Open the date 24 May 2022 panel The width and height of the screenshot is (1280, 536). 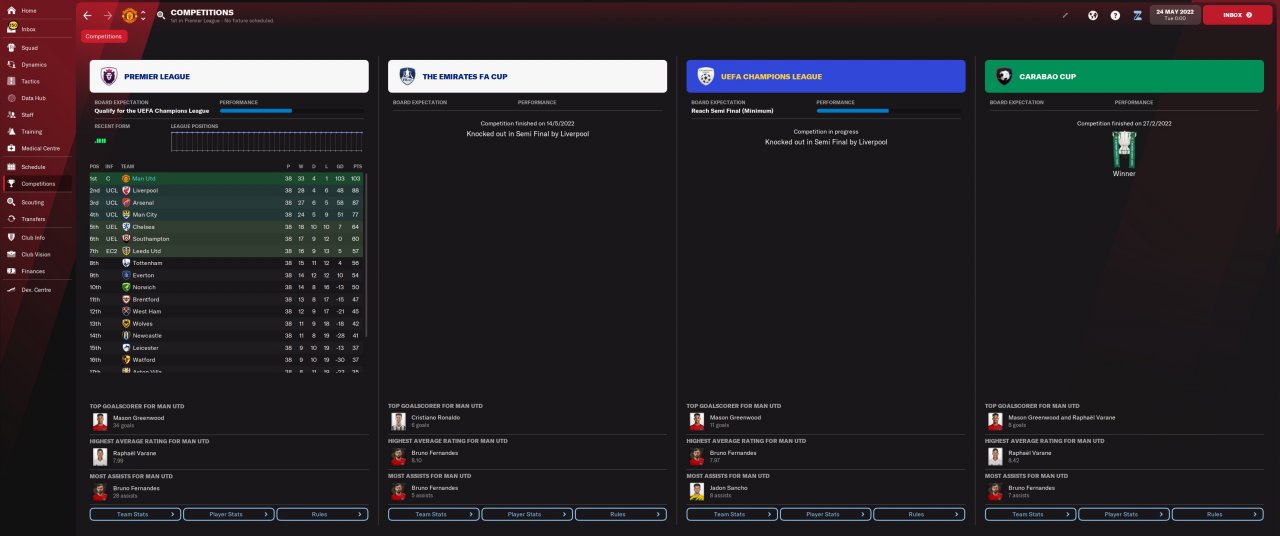[x=1175, y=14]
